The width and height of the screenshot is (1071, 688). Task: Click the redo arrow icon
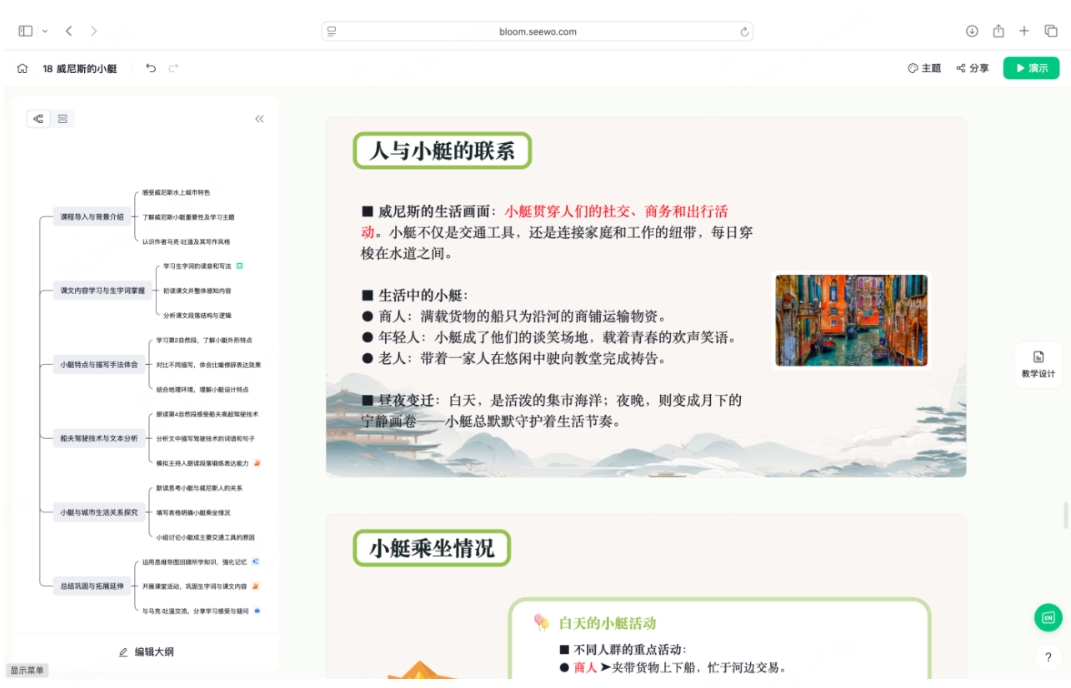click(x=174, y=68)
